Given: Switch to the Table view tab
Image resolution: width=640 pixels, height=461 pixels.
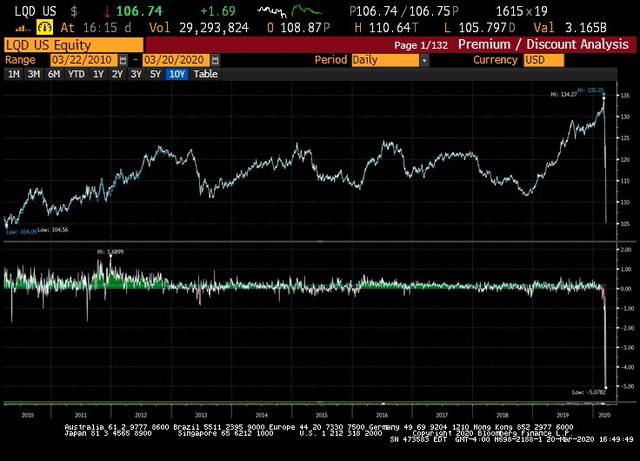Looking at the screenshot, I should coord(205,74).
